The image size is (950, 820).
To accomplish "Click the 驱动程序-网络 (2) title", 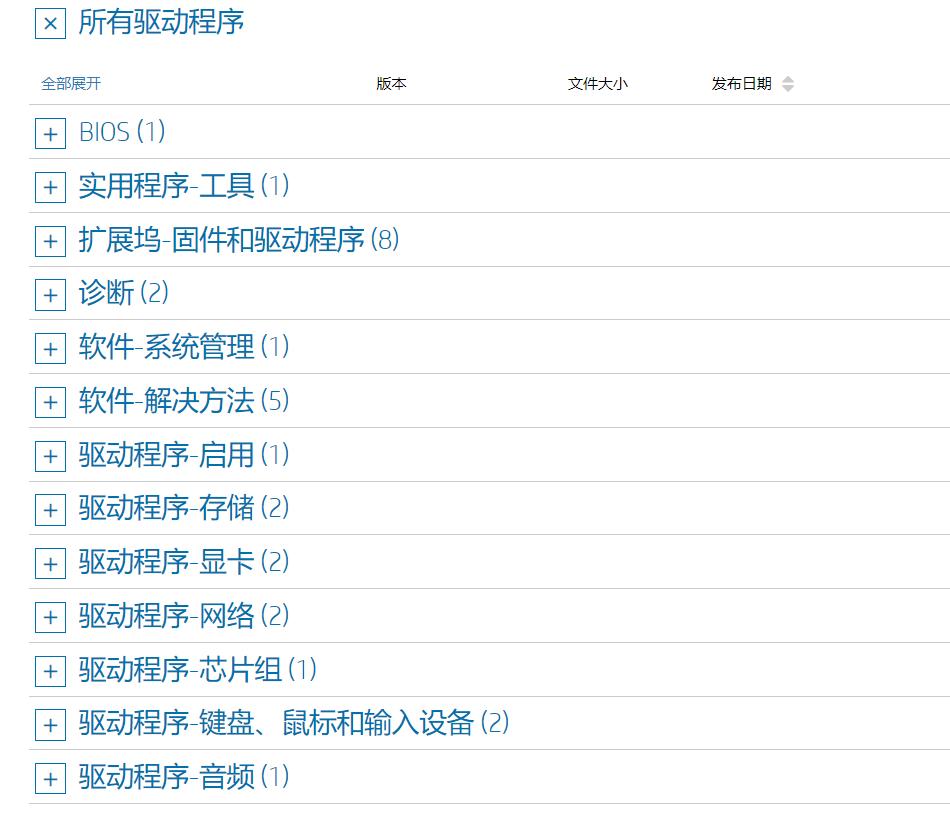I will pyautogui.click(x=184, y=616).
